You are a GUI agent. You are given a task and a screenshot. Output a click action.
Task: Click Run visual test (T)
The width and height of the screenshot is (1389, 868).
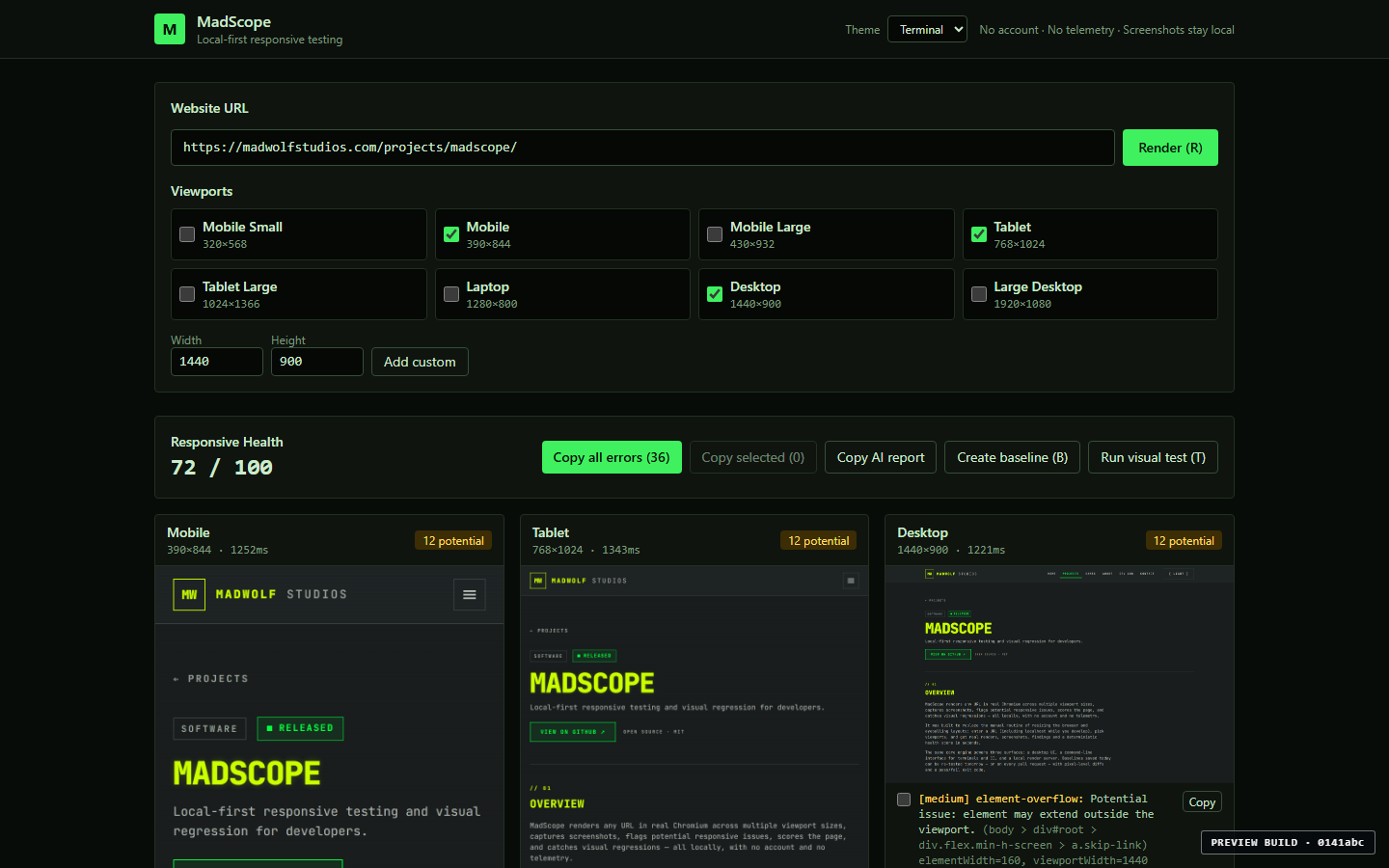pos(1153,457)
